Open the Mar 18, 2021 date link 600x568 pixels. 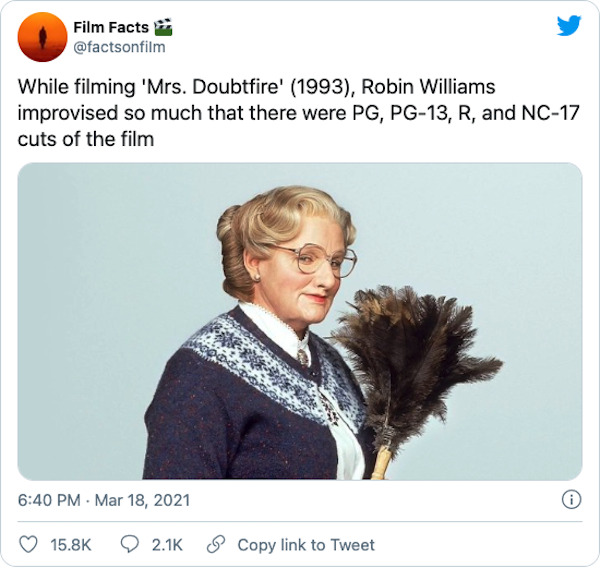coord(142,500)
